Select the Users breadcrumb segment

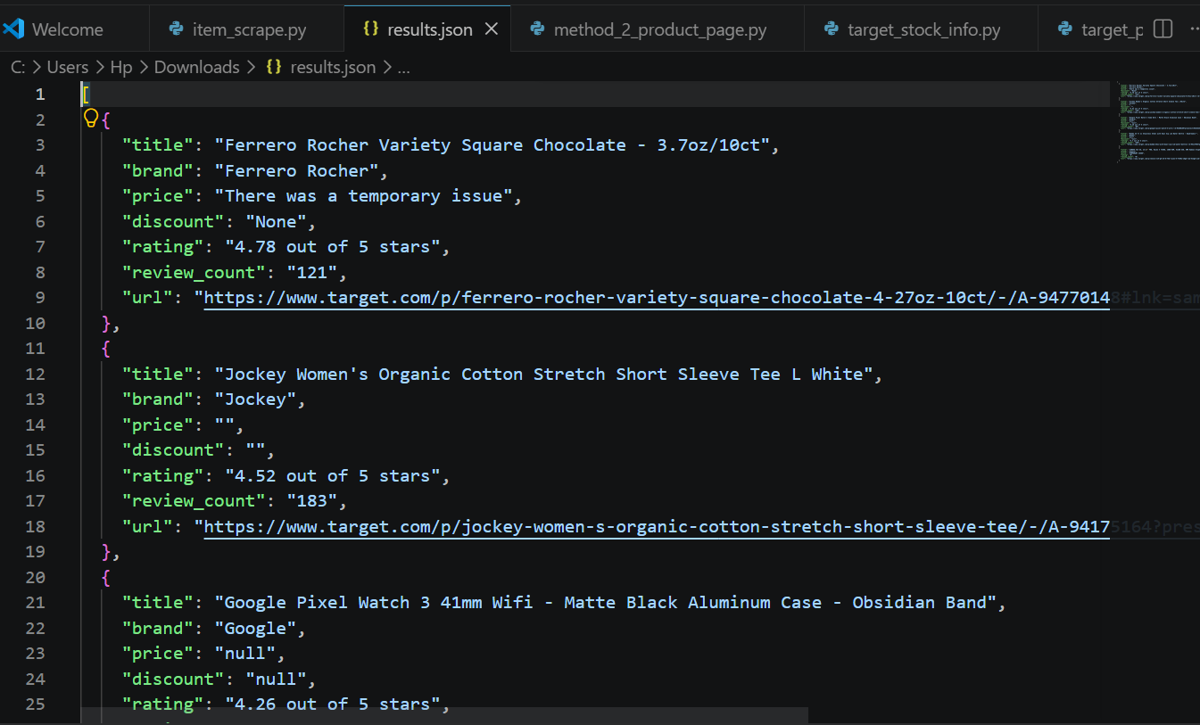68,67
